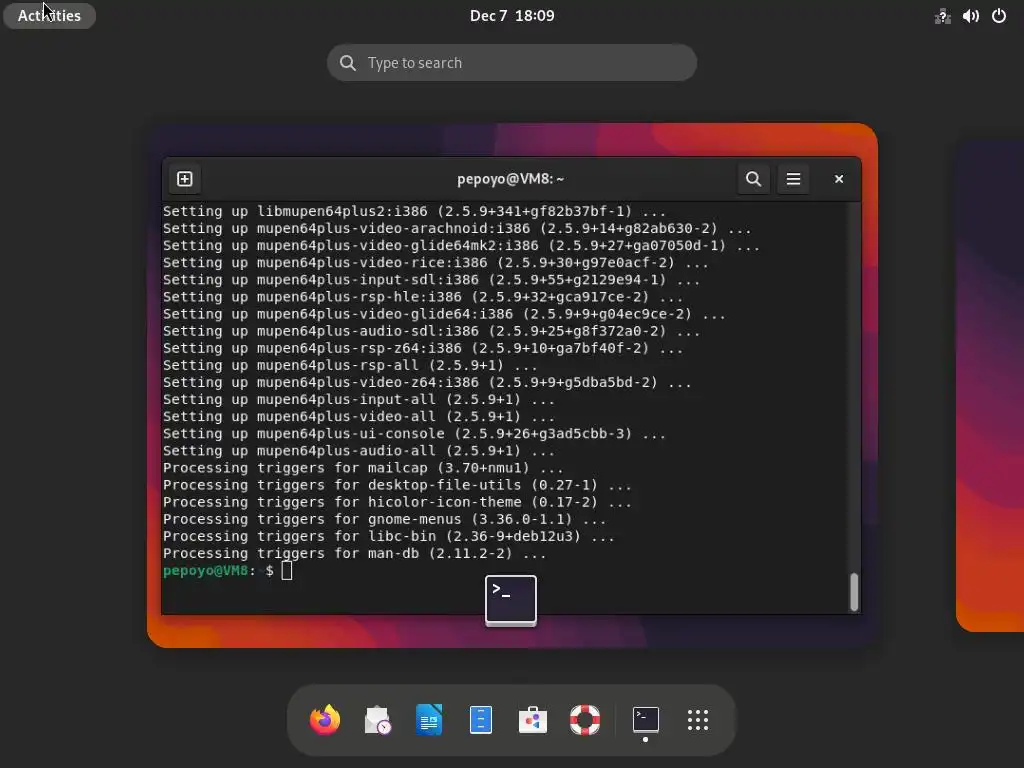Click the pepoyo@VM8 prompt line
The height and width of the screenshot is (768, 1024).
[x=227, y=571]
